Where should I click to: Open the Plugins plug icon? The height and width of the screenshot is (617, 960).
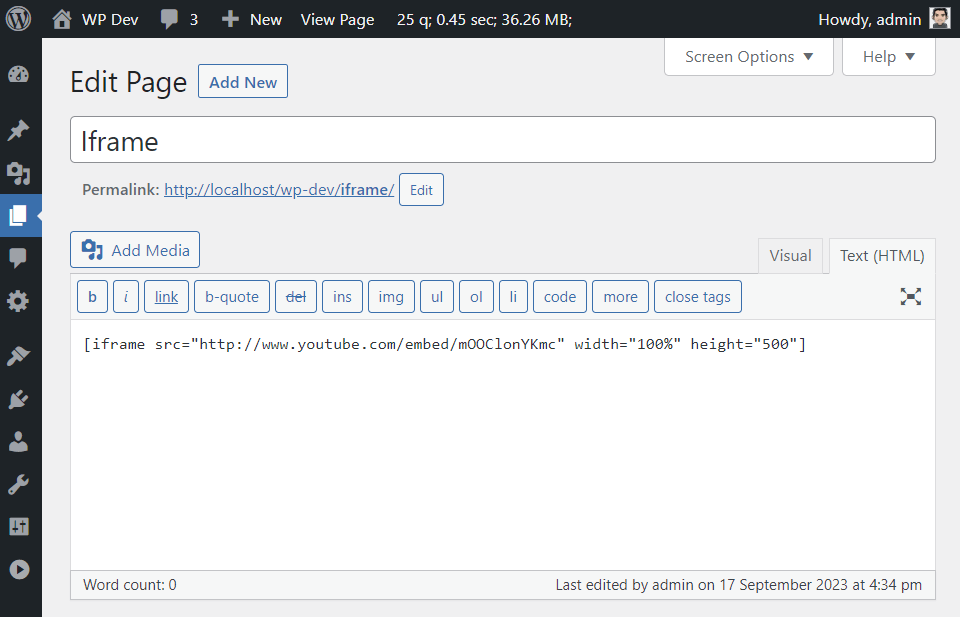[x=18, y=399]
